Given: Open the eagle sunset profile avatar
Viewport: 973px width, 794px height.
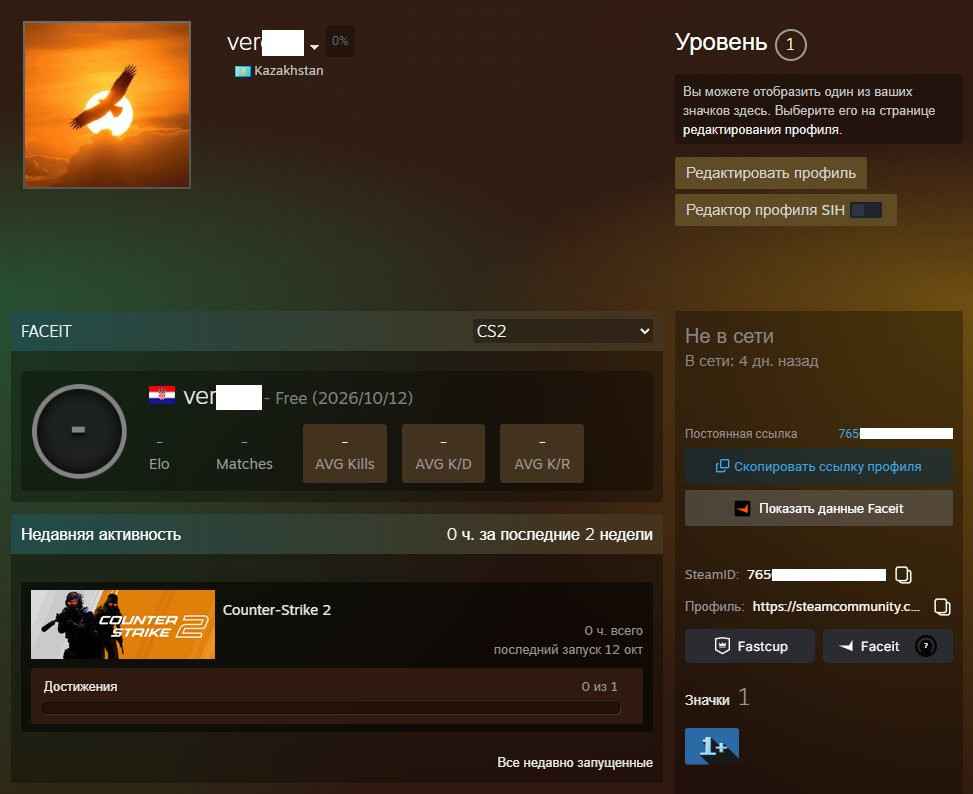Looking at the screenshot, I should tap(107, 105).
